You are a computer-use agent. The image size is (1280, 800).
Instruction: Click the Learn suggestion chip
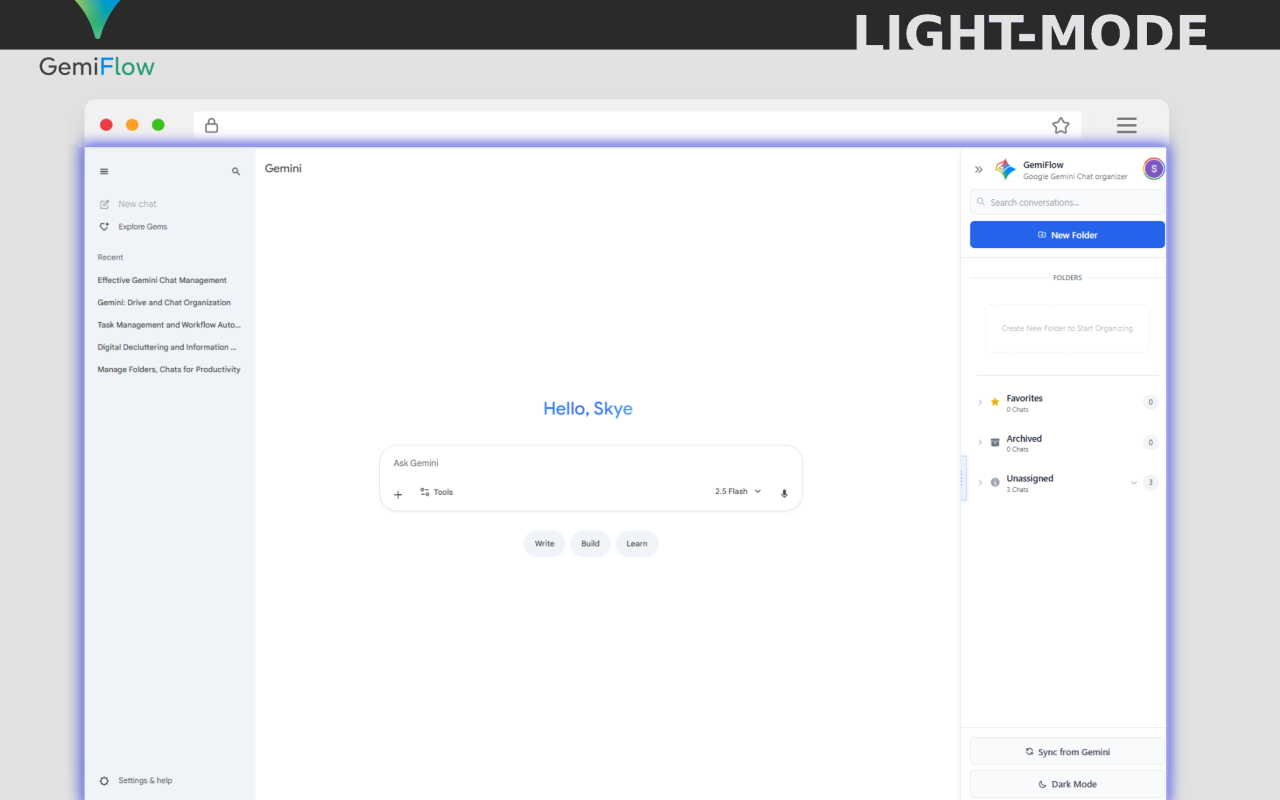tap(637, 544)
